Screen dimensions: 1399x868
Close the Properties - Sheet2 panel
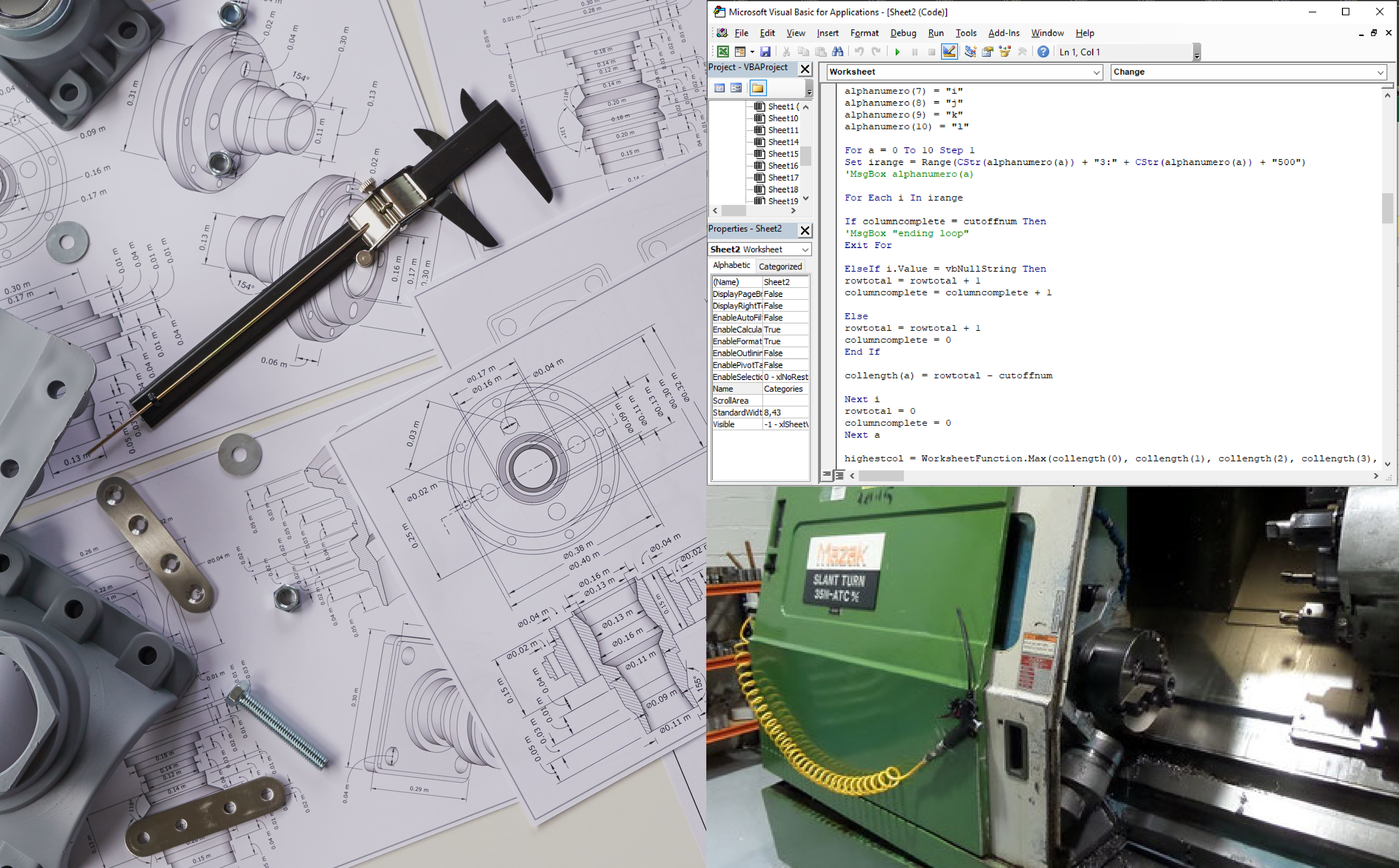805,230
